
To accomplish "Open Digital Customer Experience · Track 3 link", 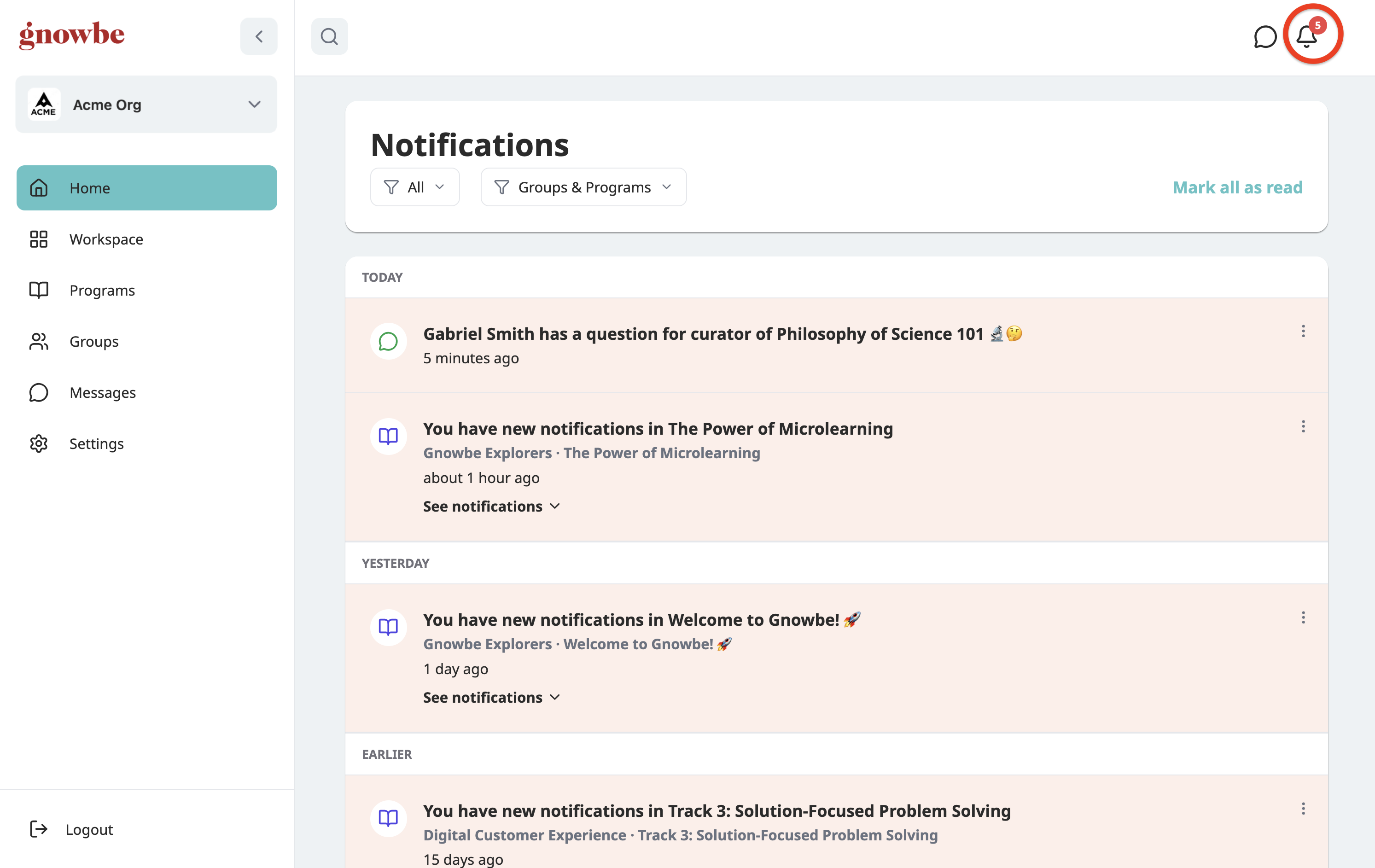I will click(680, 835).
